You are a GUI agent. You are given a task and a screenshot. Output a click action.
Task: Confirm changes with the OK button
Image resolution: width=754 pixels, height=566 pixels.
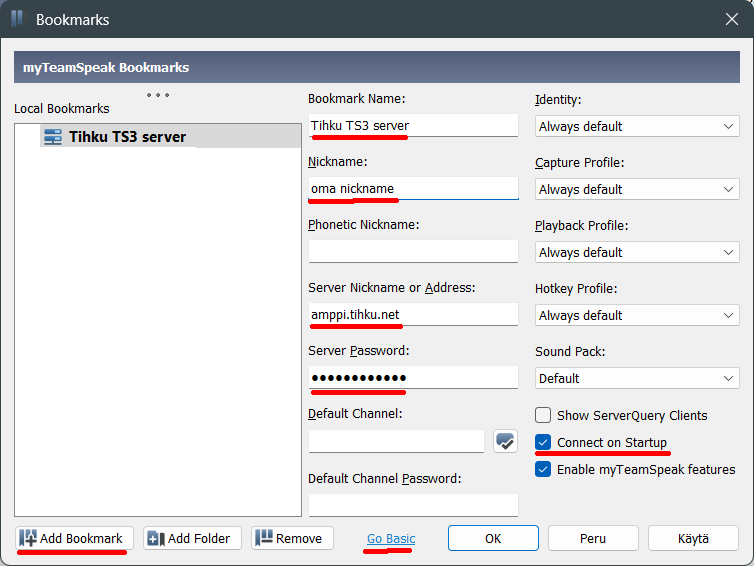point(493,538)
